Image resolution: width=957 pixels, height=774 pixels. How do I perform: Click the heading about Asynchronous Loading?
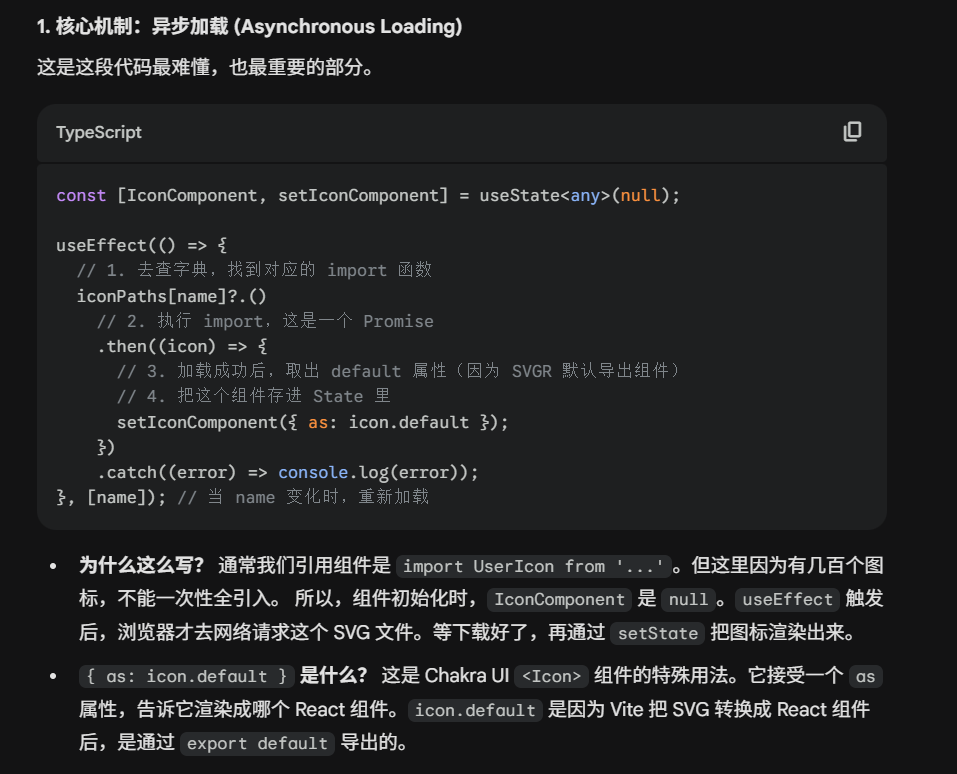249,27
